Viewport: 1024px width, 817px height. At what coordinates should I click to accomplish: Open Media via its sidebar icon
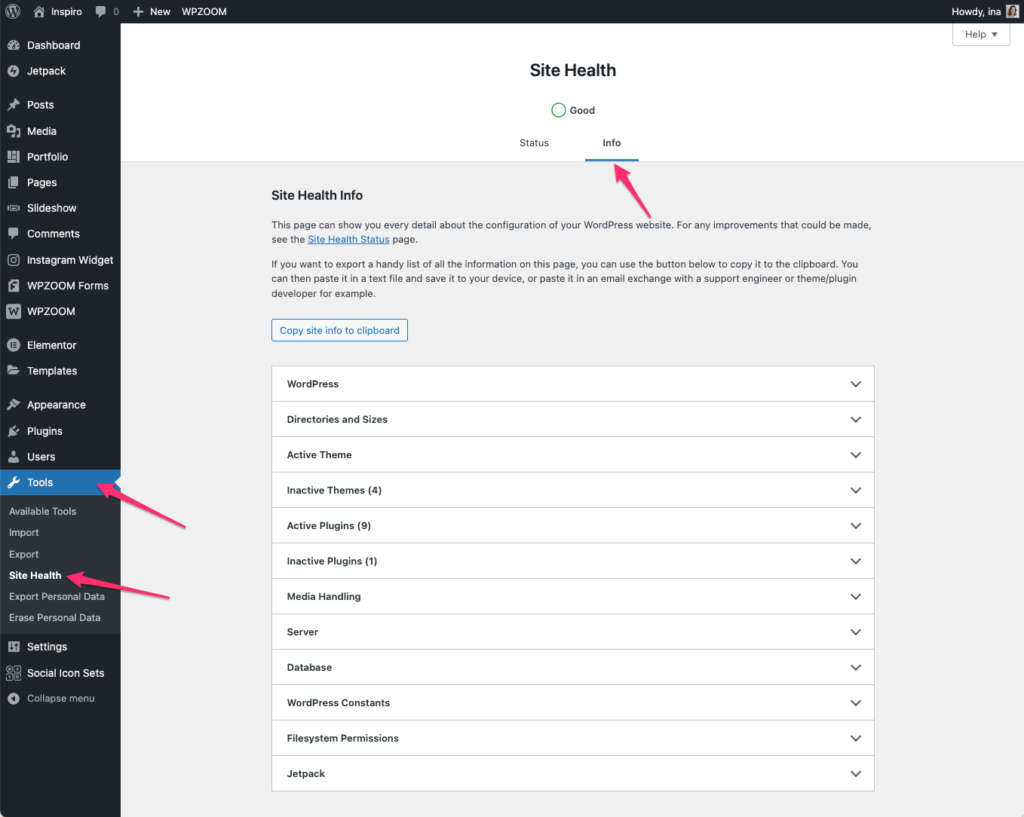click(x=13, y=131)
